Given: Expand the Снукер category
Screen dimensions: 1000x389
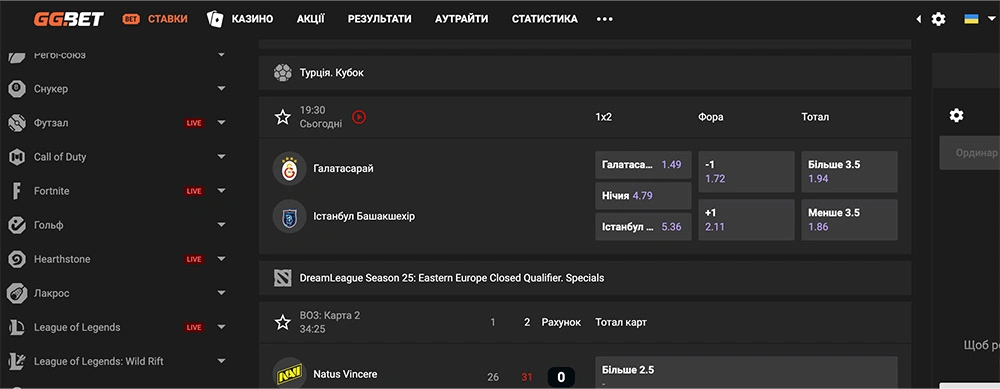Looking at the screenshot, I should [221, 89].
